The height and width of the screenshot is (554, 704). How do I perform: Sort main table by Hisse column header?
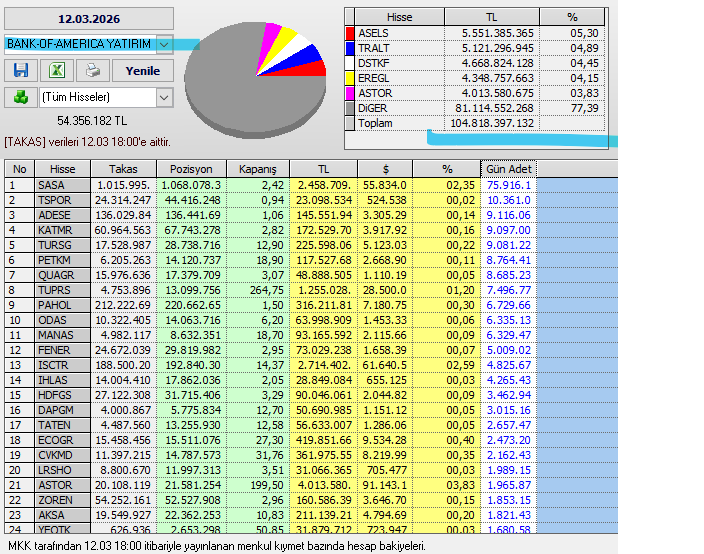click(x=62, y=169)
